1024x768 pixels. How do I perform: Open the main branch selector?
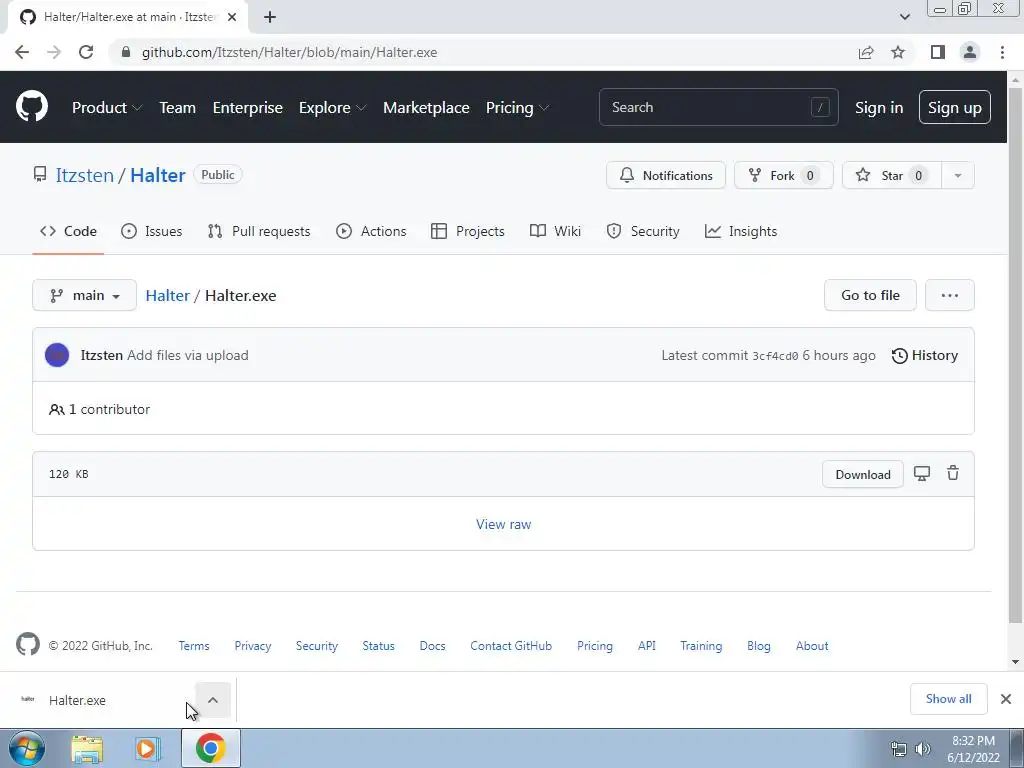(x=84, y=295)
